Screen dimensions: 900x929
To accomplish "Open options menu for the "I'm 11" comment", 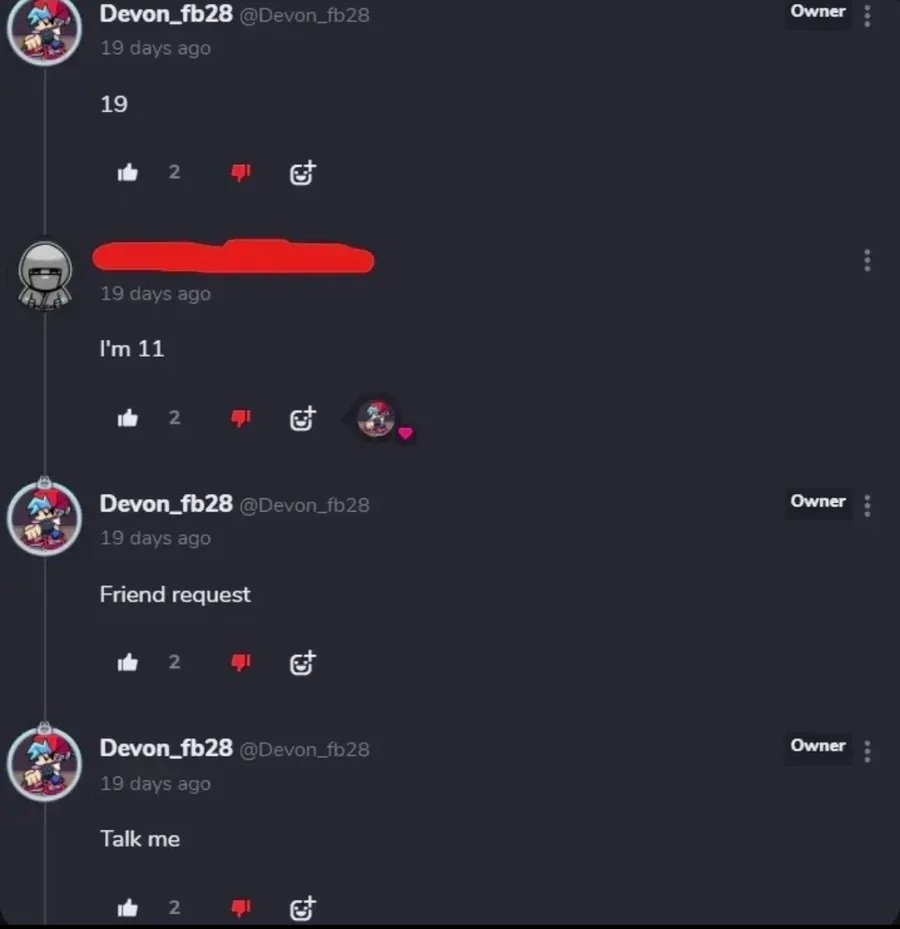I will click(x=867, y=261).
